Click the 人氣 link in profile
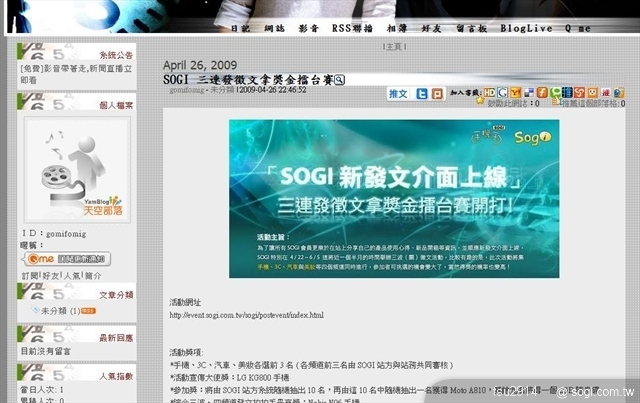The image size is (640, 403). tap(72, 276)
